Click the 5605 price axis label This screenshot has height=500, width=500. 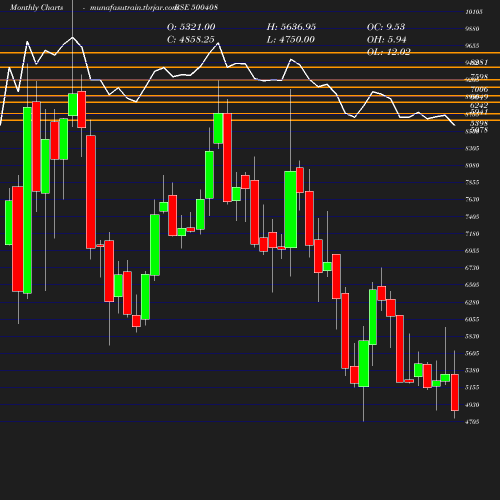tap(472, 353)
